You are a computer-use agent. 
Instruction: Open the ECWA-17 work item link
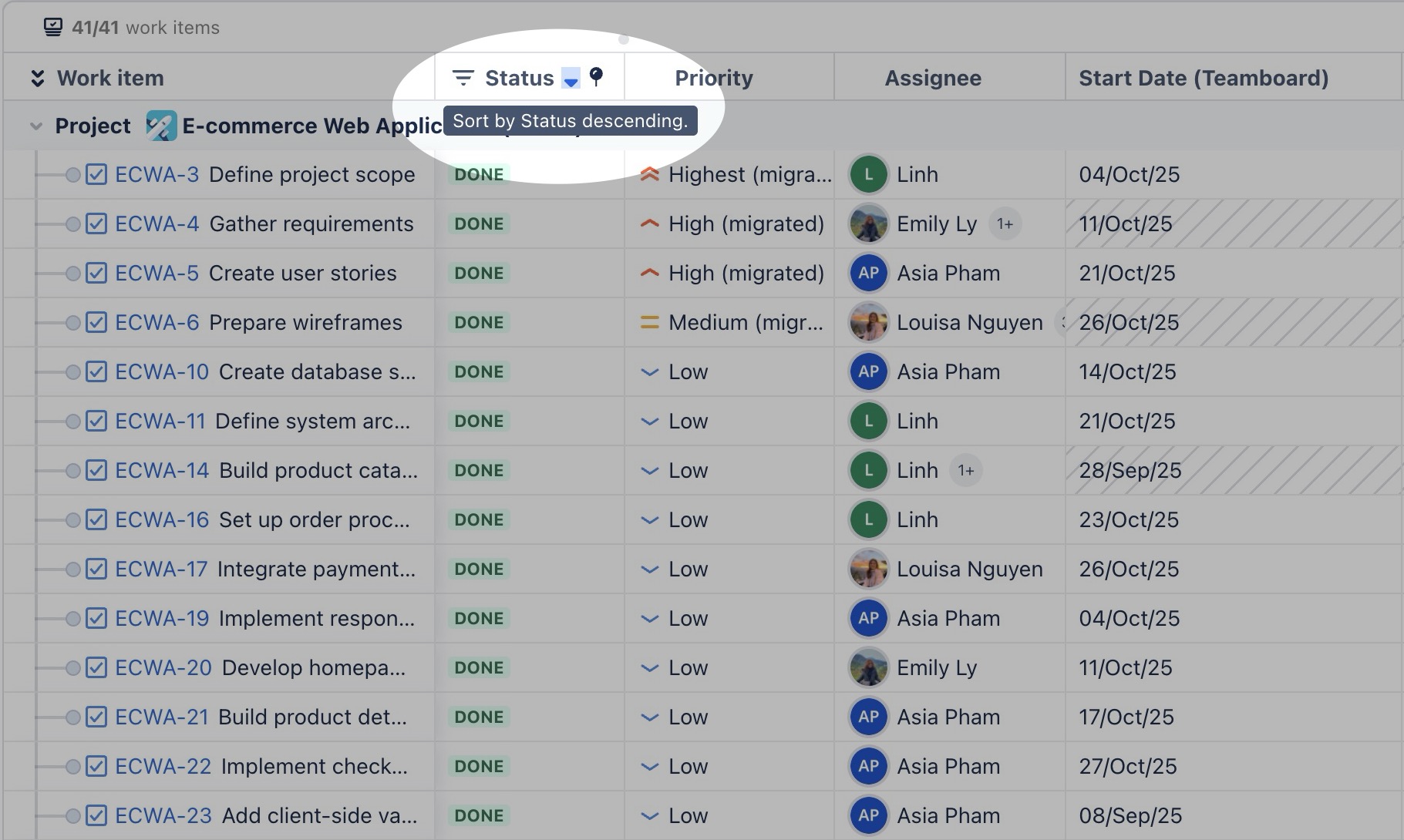161,570
